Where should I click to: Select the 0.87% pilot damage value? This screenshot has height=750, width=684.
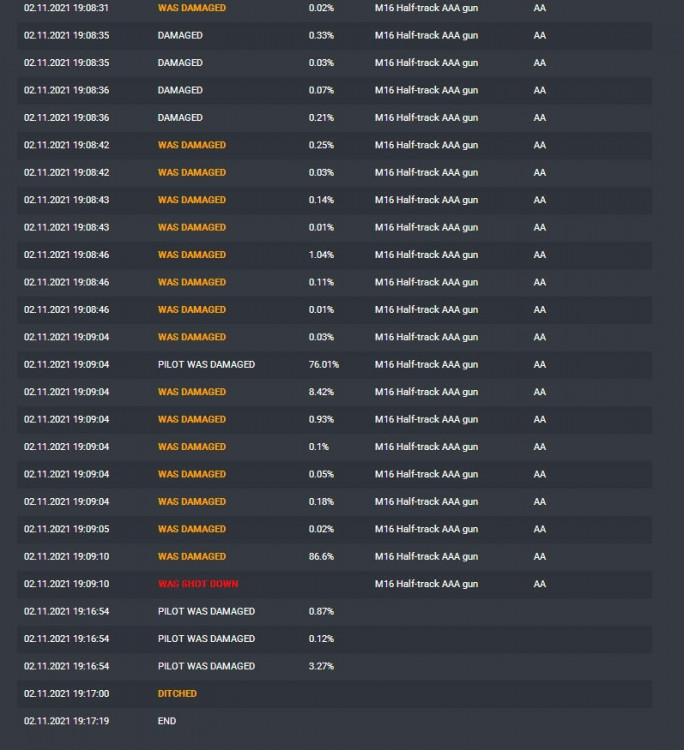pos(321,611)
